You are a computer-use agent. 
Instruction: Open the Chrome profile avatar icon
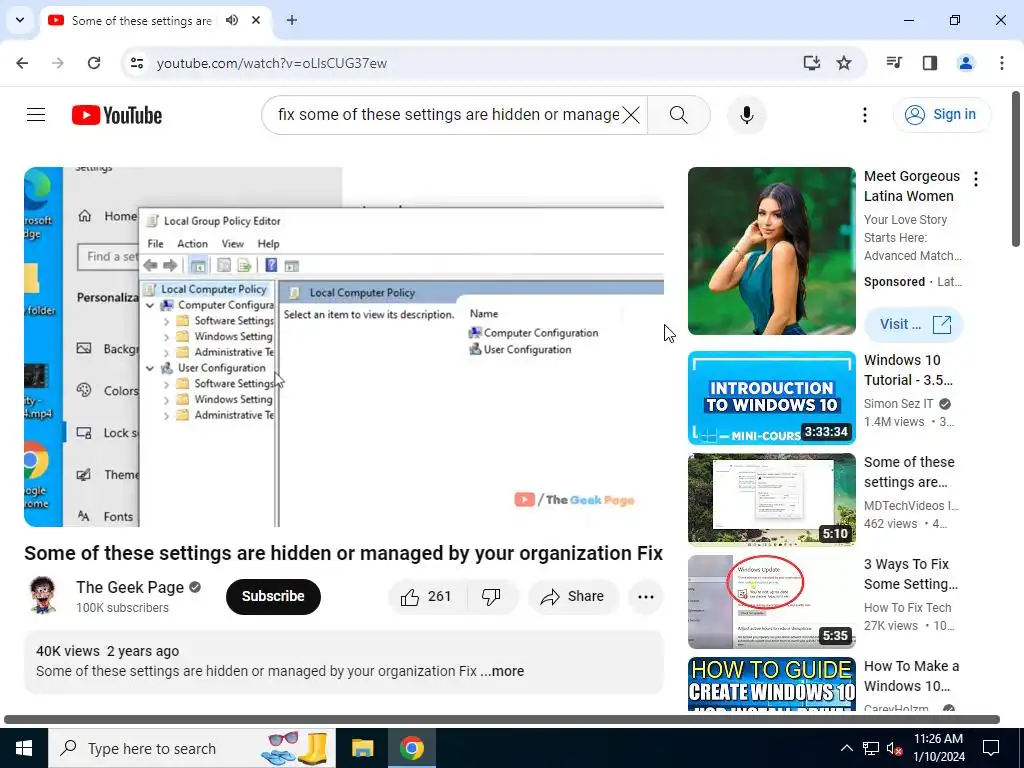(966, 63)
